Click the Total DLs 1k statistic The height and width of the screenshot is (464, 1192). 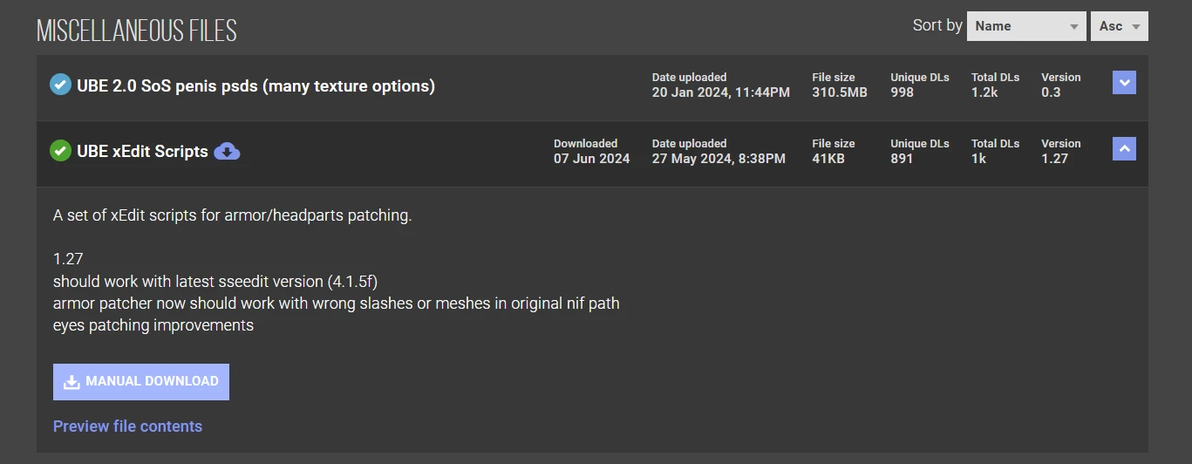[x=979, y=159]
